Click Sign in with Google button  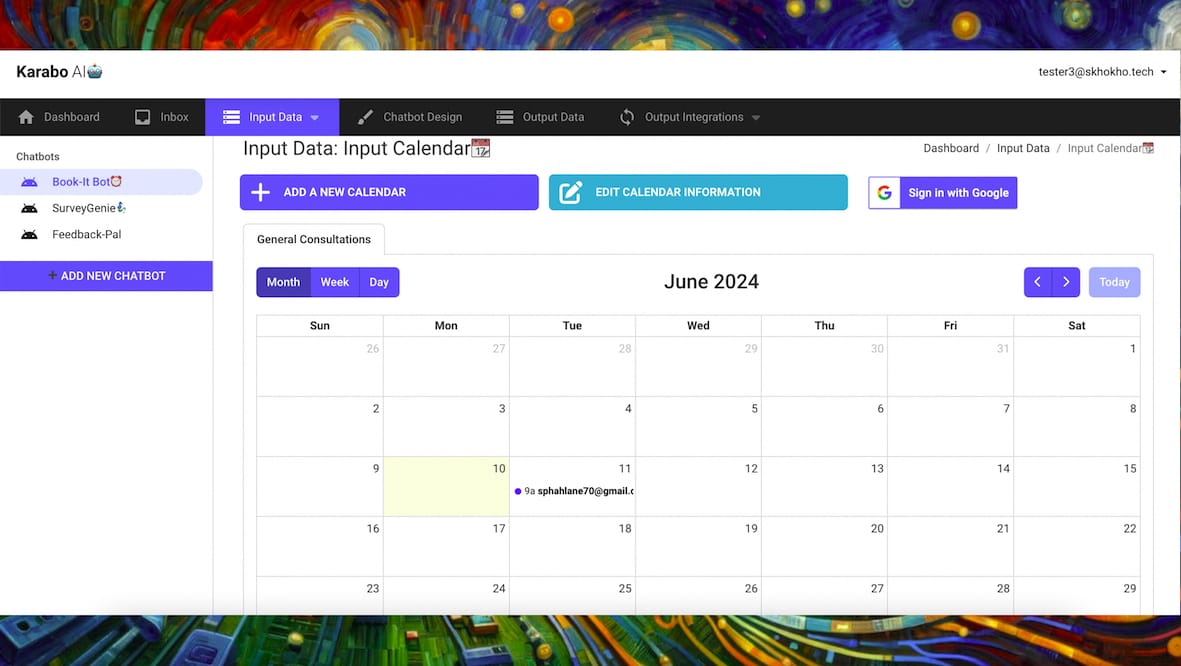tap(943, 193)
